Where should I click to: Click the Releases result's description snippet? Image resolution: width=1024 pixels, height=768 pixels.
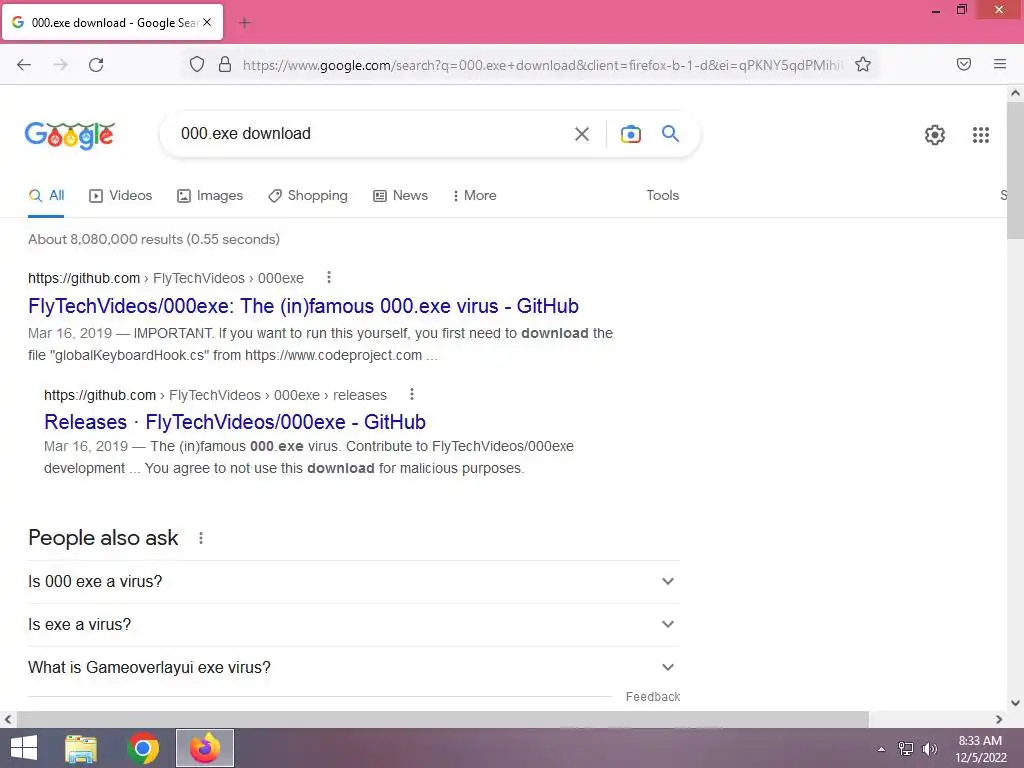point(309,458)
